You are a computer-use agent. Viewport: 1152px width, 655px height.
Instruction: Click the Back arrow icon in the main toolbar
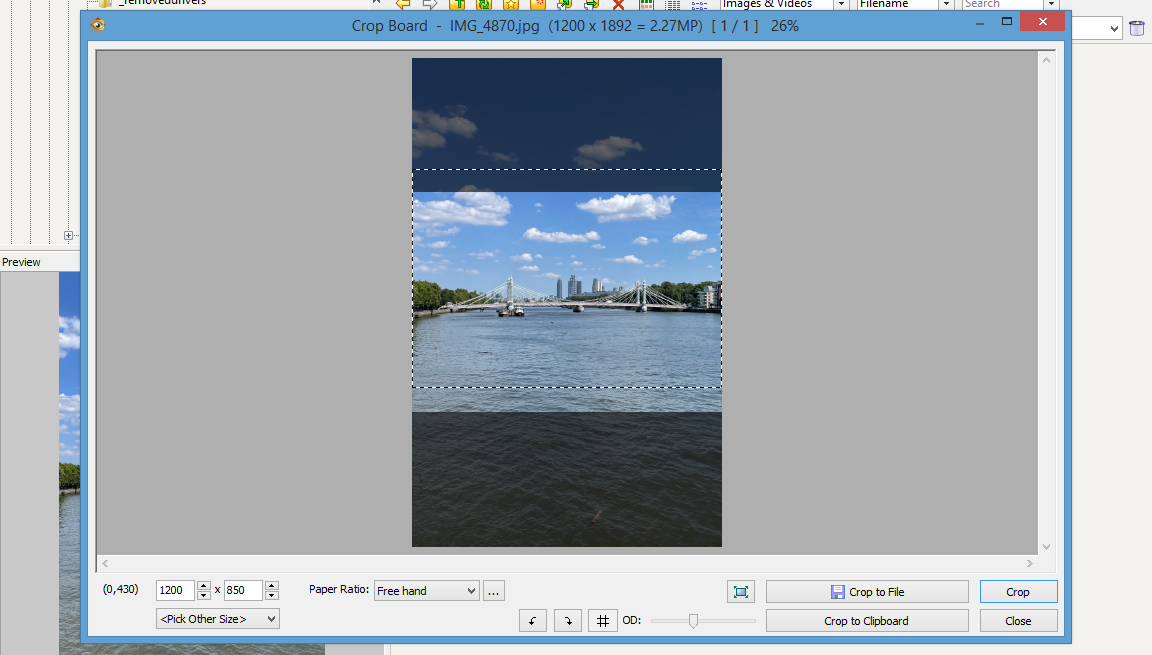[x=403, y=4]
